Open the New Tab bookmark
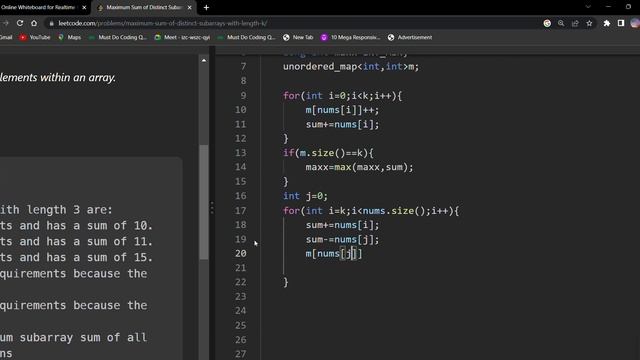The width and height of the screenshot is (640, 360). 298,37
